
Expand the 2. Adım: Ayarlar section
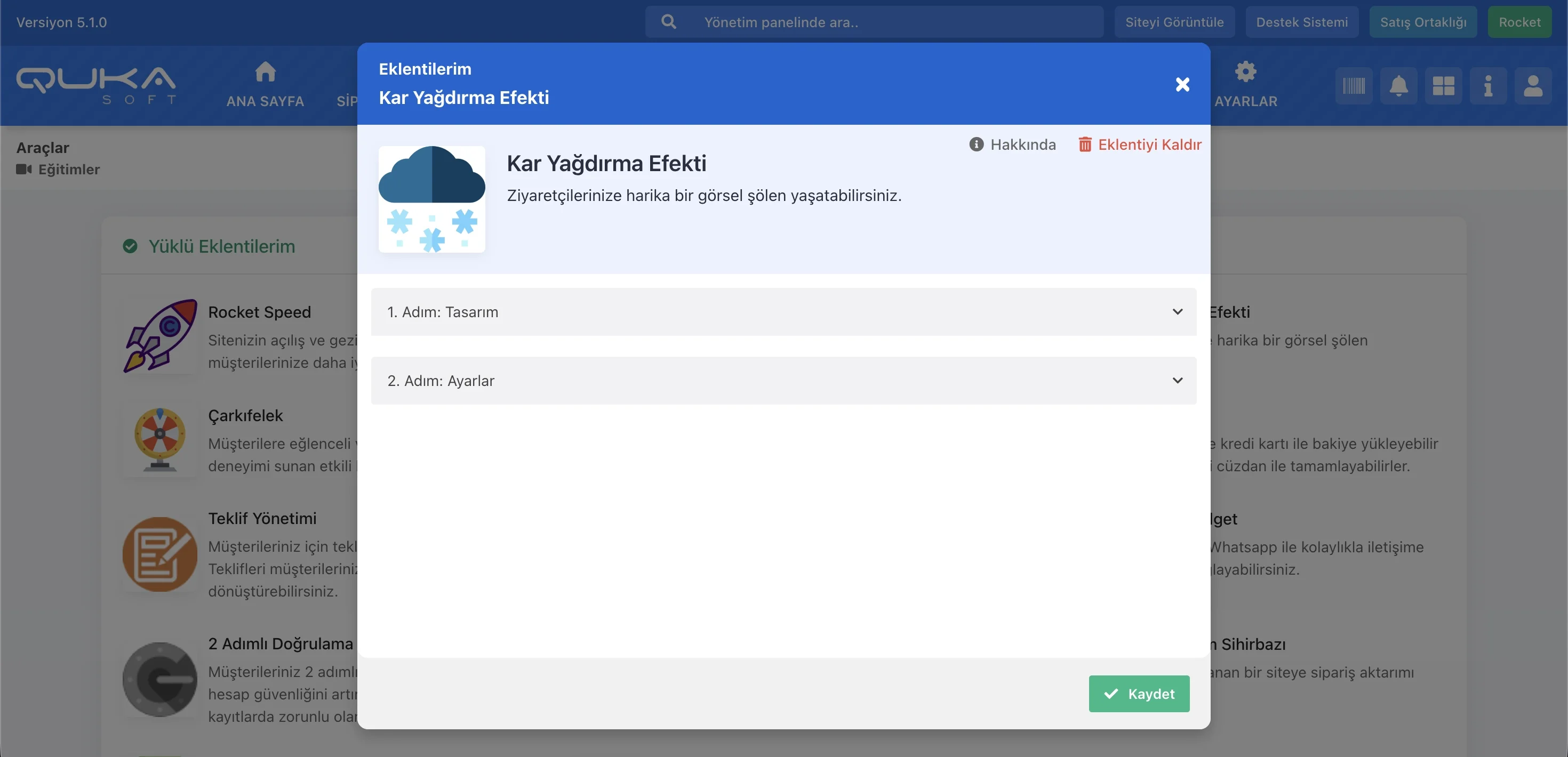(x=783, y=380)
